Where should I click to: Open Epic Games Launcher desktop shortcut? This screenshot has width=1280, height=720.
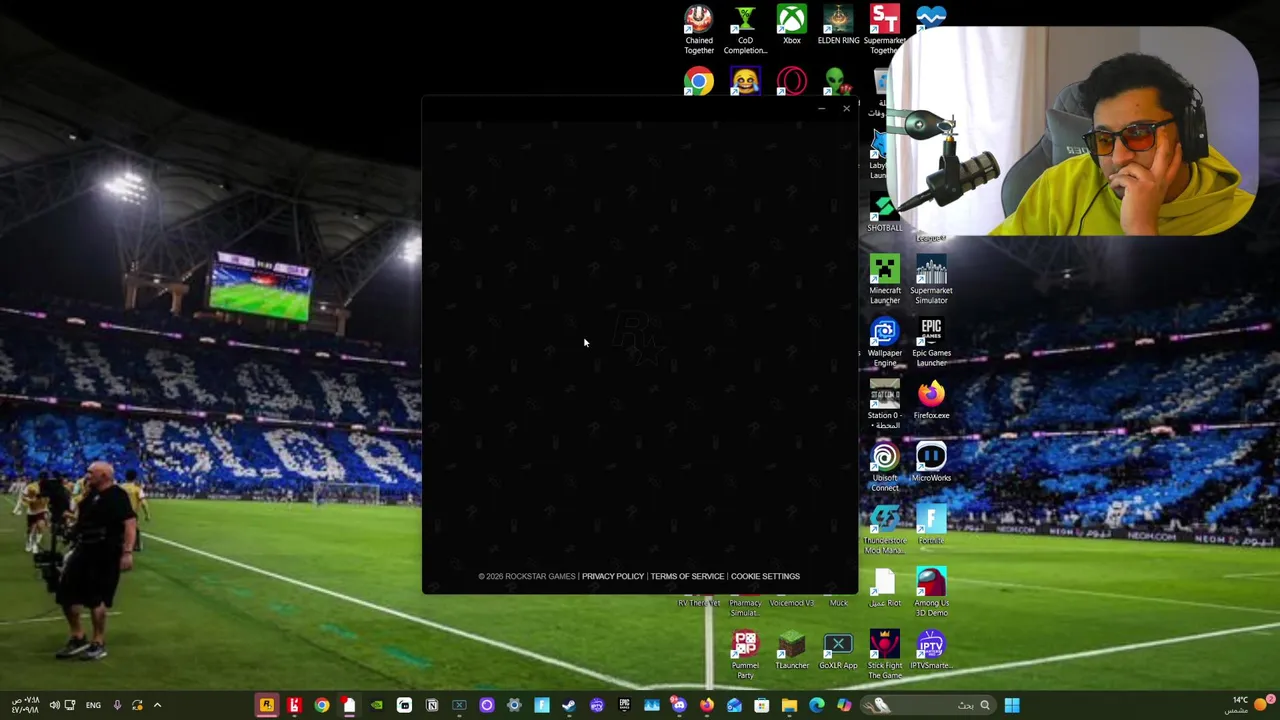[x=931, y=342]
